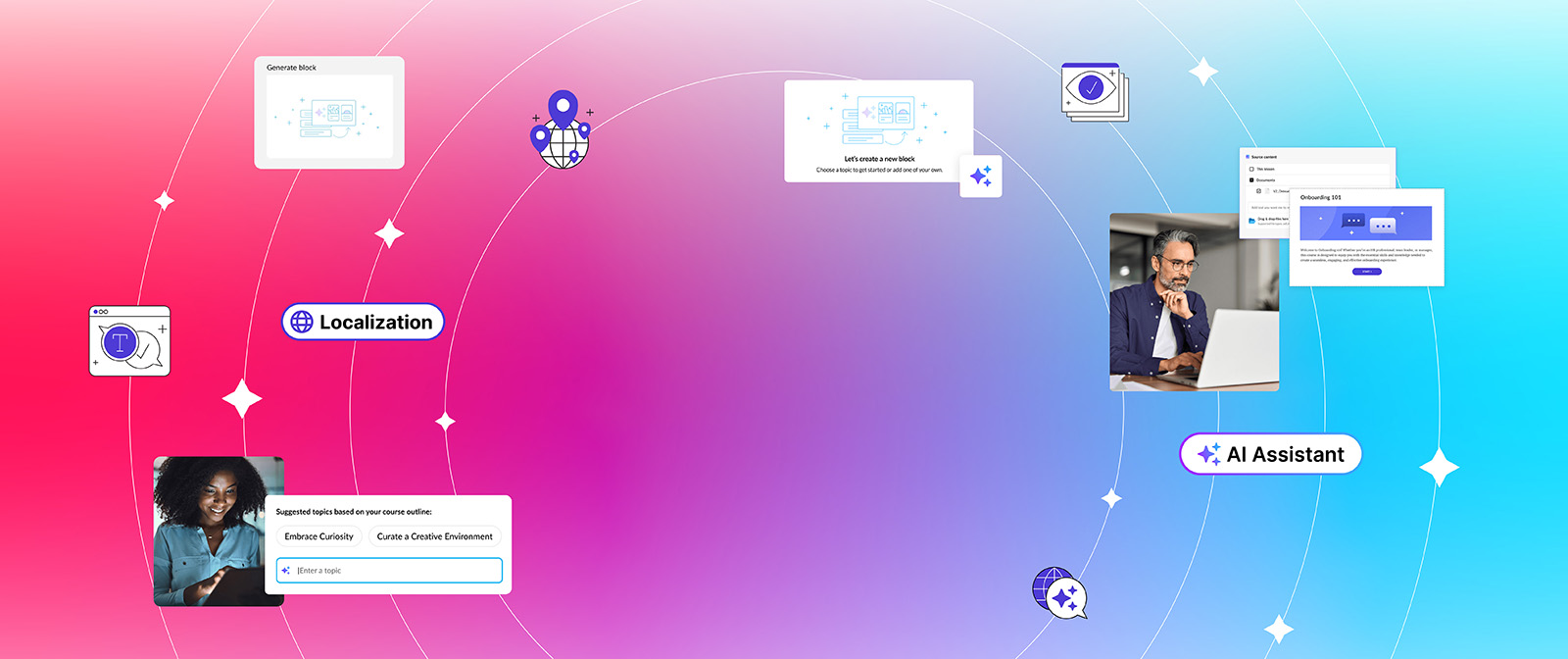
Task: Click the text translation speech bubble icon
Action: pos(130,341)
